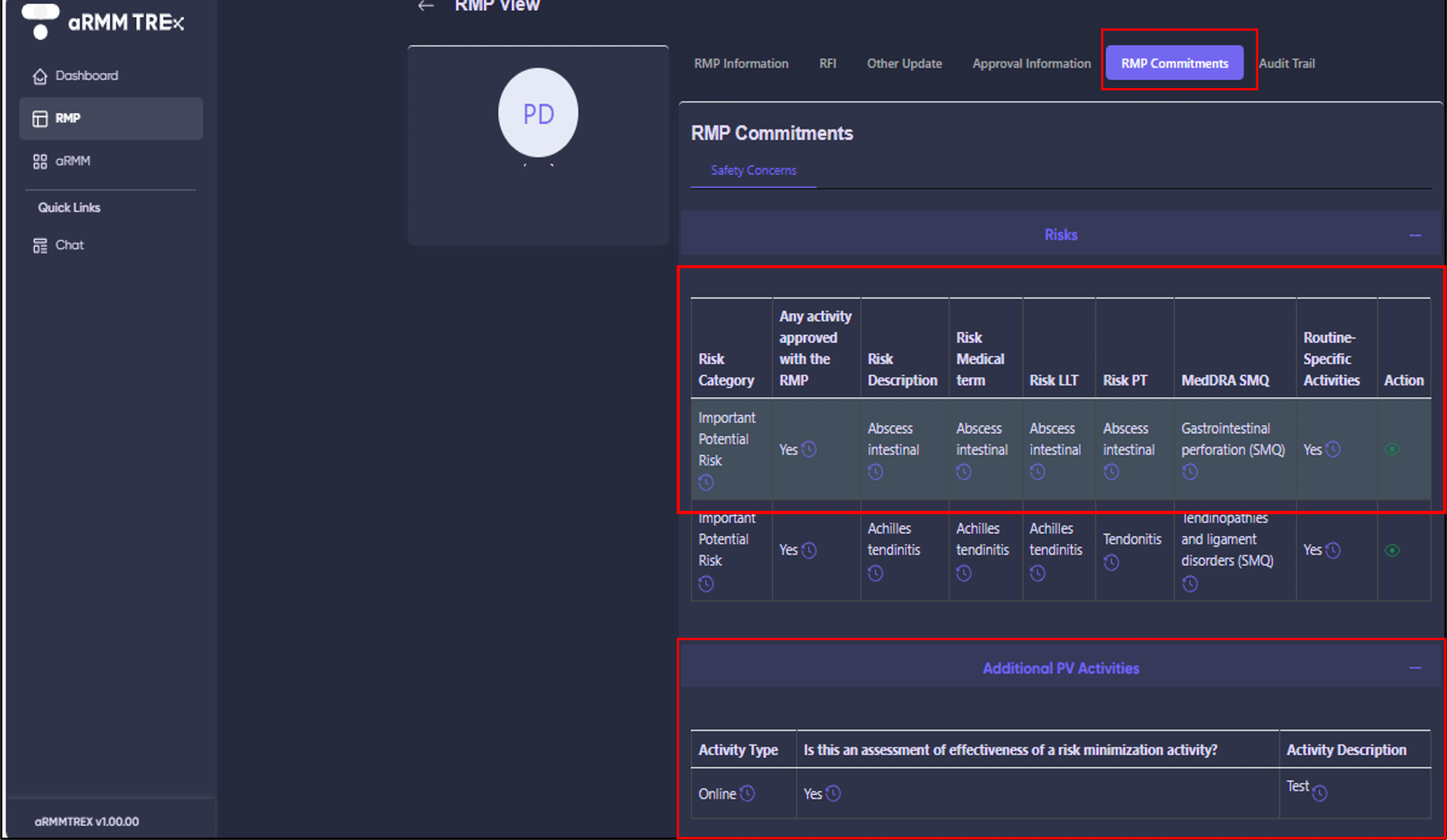Collapse the Risks section
This screenshot has width=1447, height=840.
(x=1415, y=236)
